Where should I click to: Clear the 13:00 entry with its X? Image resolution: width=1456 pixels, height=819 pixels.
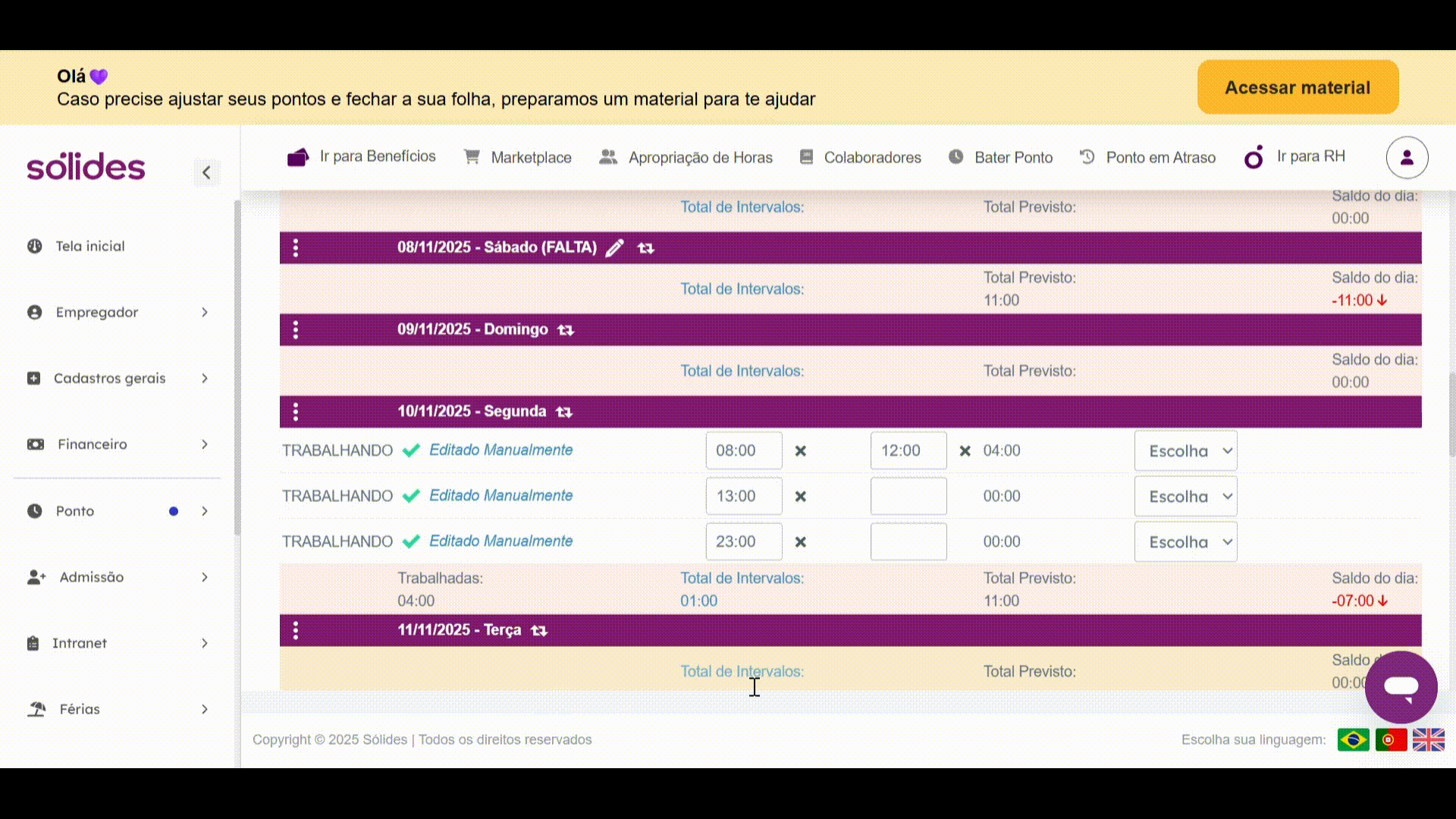[x=800, y=497]
